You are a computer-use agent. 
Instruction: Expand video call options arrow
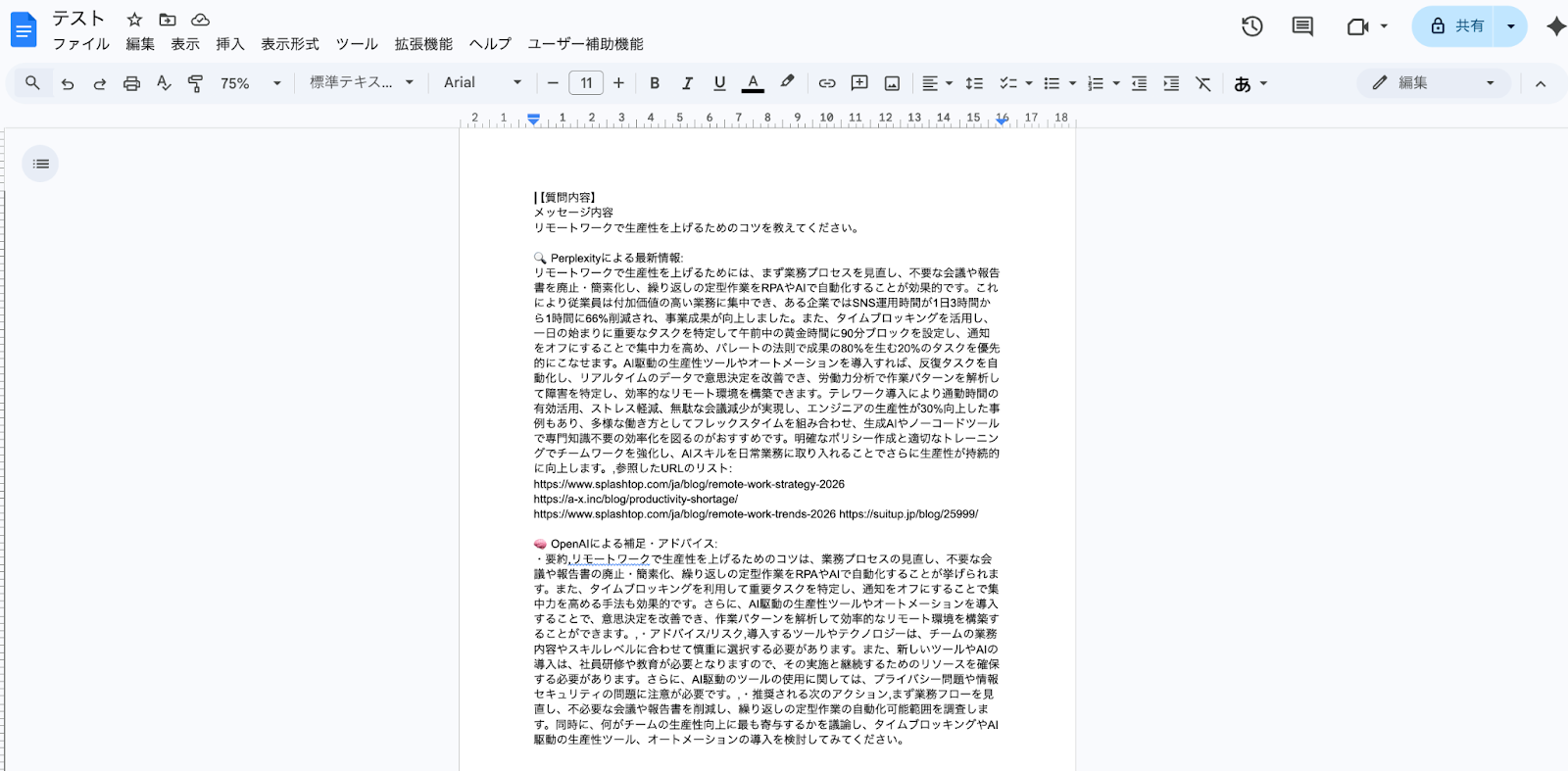tap(1384, 26)
